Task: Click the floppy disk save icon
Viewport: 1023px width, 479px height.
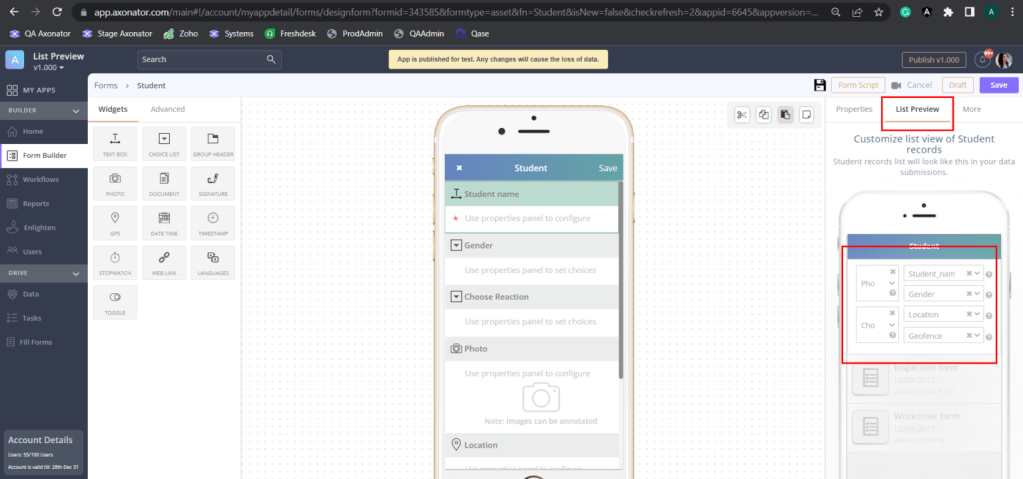Action: point(820,86)
